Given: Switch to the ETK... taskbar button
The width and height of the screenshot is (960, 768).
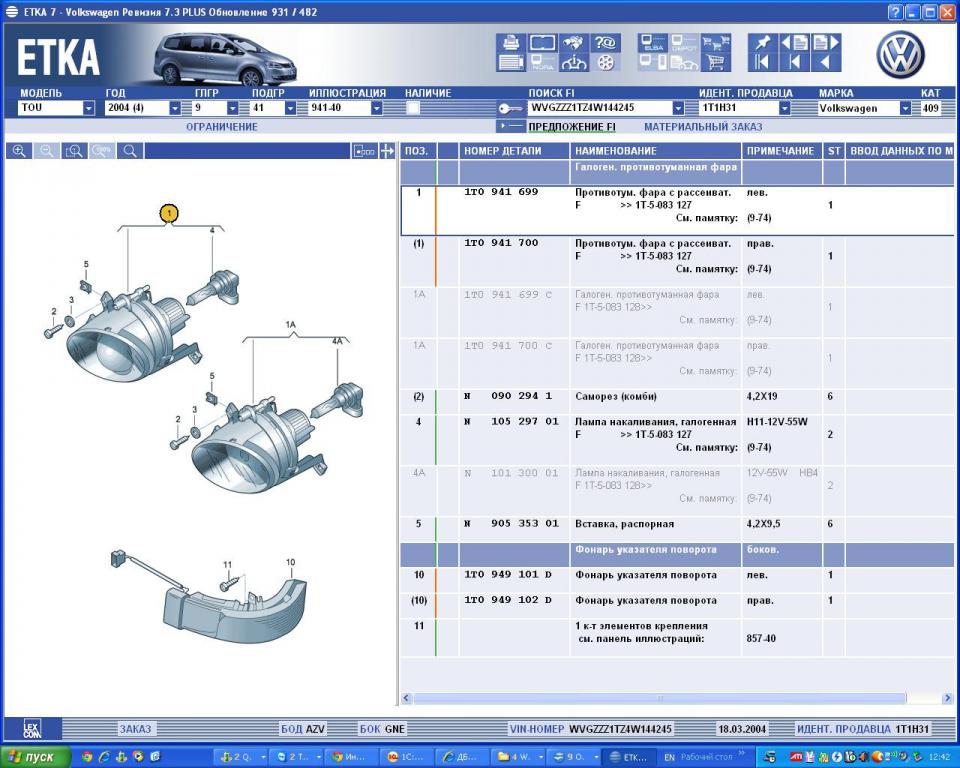Looking at the screenshot, I should point(627,757).
